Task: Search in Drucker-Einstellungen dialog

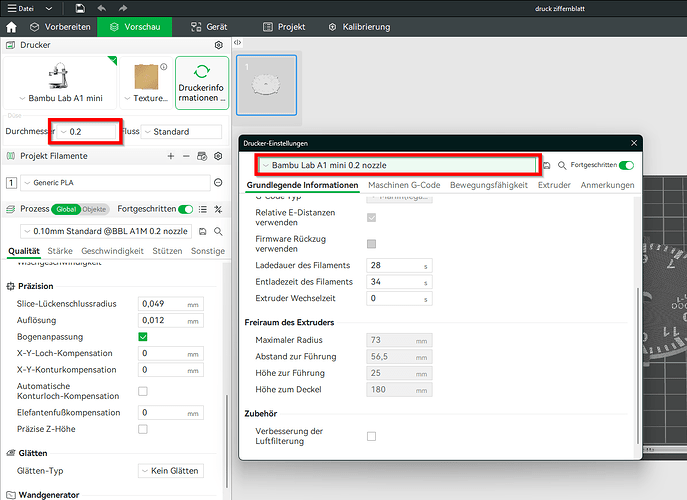Action: [x=562, y=165]
